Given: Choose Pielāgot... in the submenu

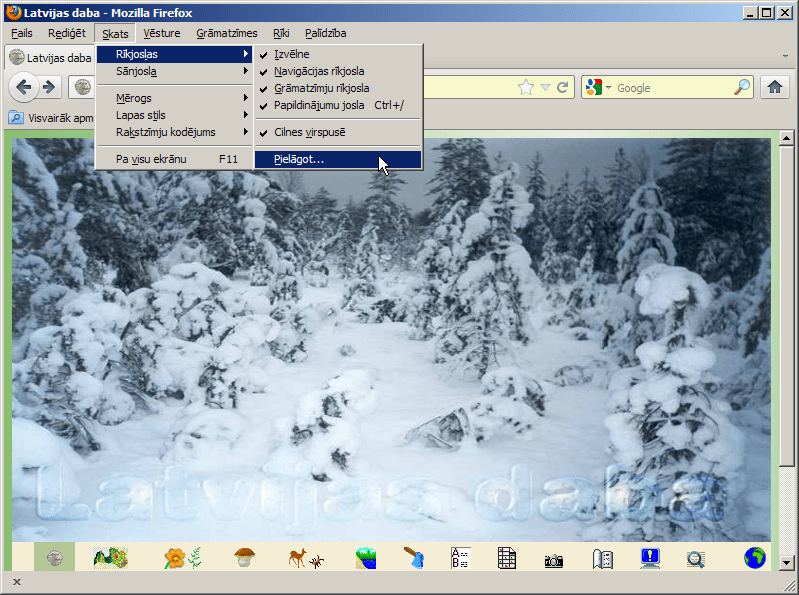Looking at the screenshot, I should (x=338, y=159).
